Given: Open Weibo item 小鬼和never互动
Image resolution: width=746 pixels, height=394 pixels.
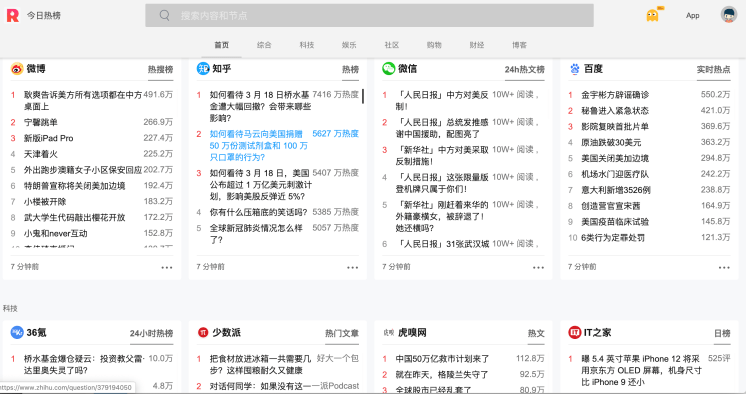Looking at the screenshot, I should pyautogui.click(x=56, y=233).
